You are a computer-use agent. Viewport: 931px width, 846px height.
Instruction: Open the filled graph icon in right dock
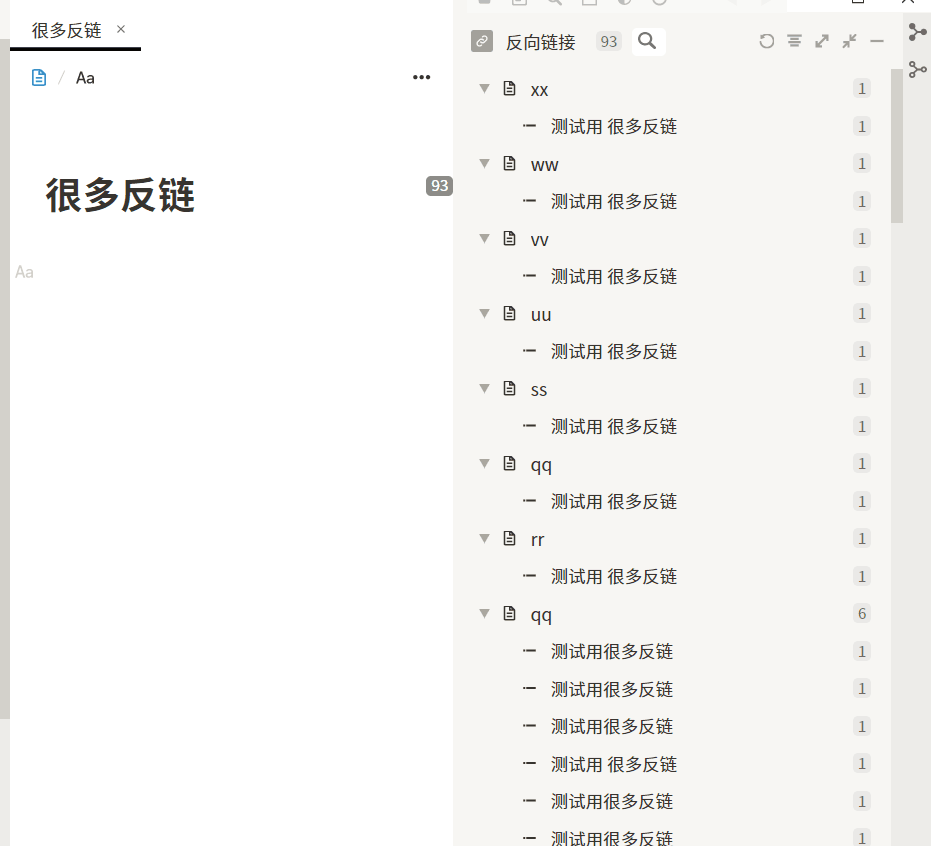tap(917, 32)
